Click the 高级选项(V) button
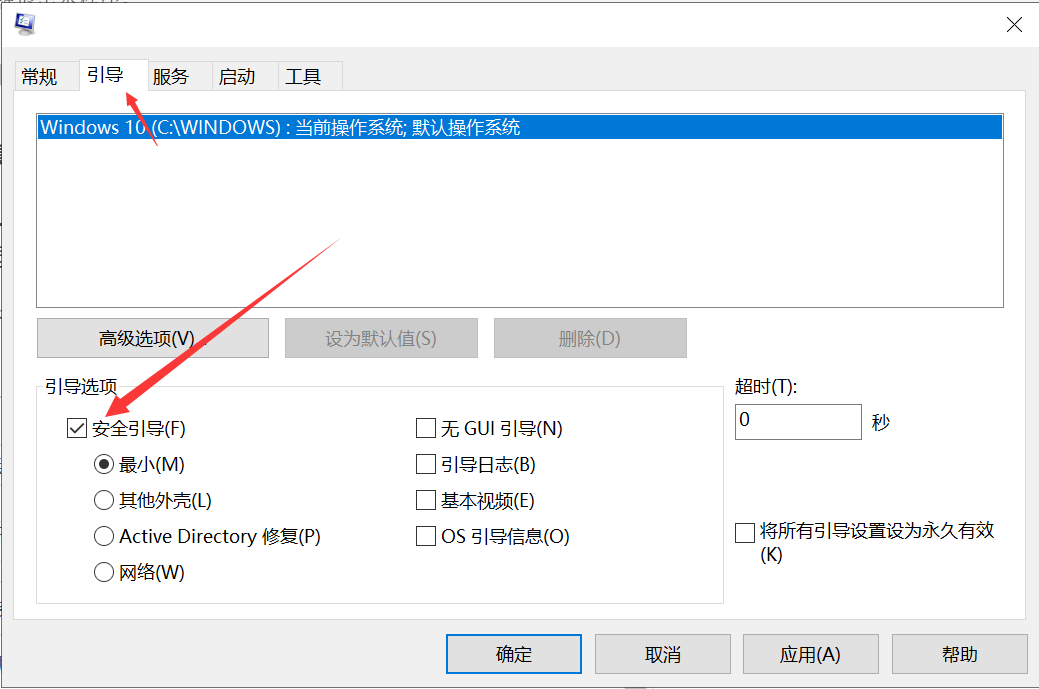This screenshot has width=1039, height=689. coord(153,339)
